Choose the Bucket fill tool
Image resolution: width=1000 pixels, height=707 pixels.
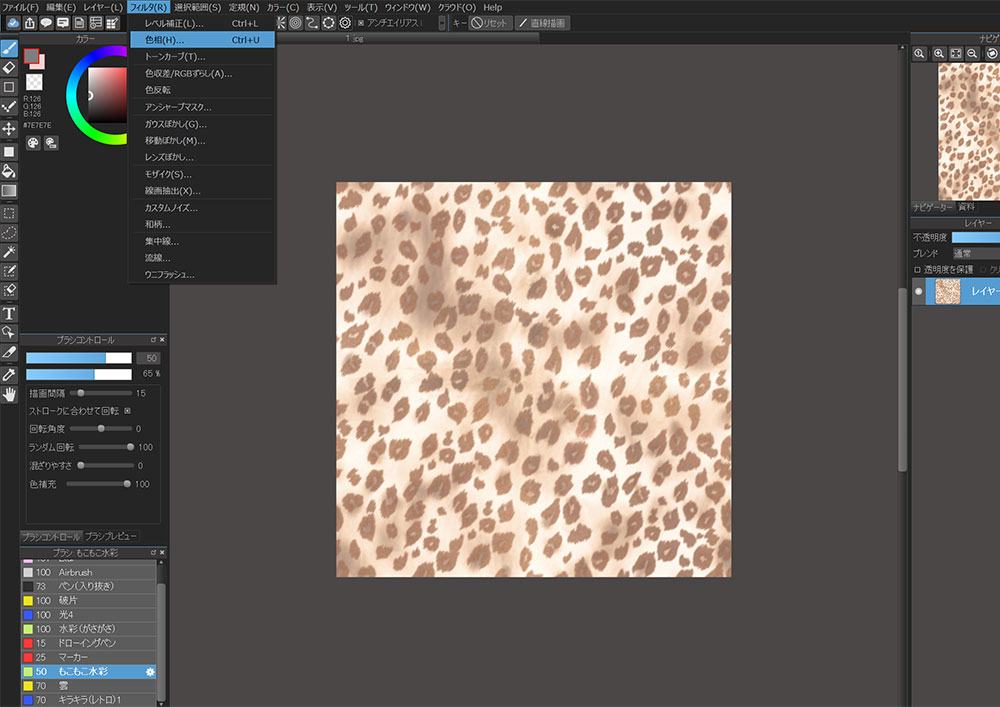click(x=9, y=171)
